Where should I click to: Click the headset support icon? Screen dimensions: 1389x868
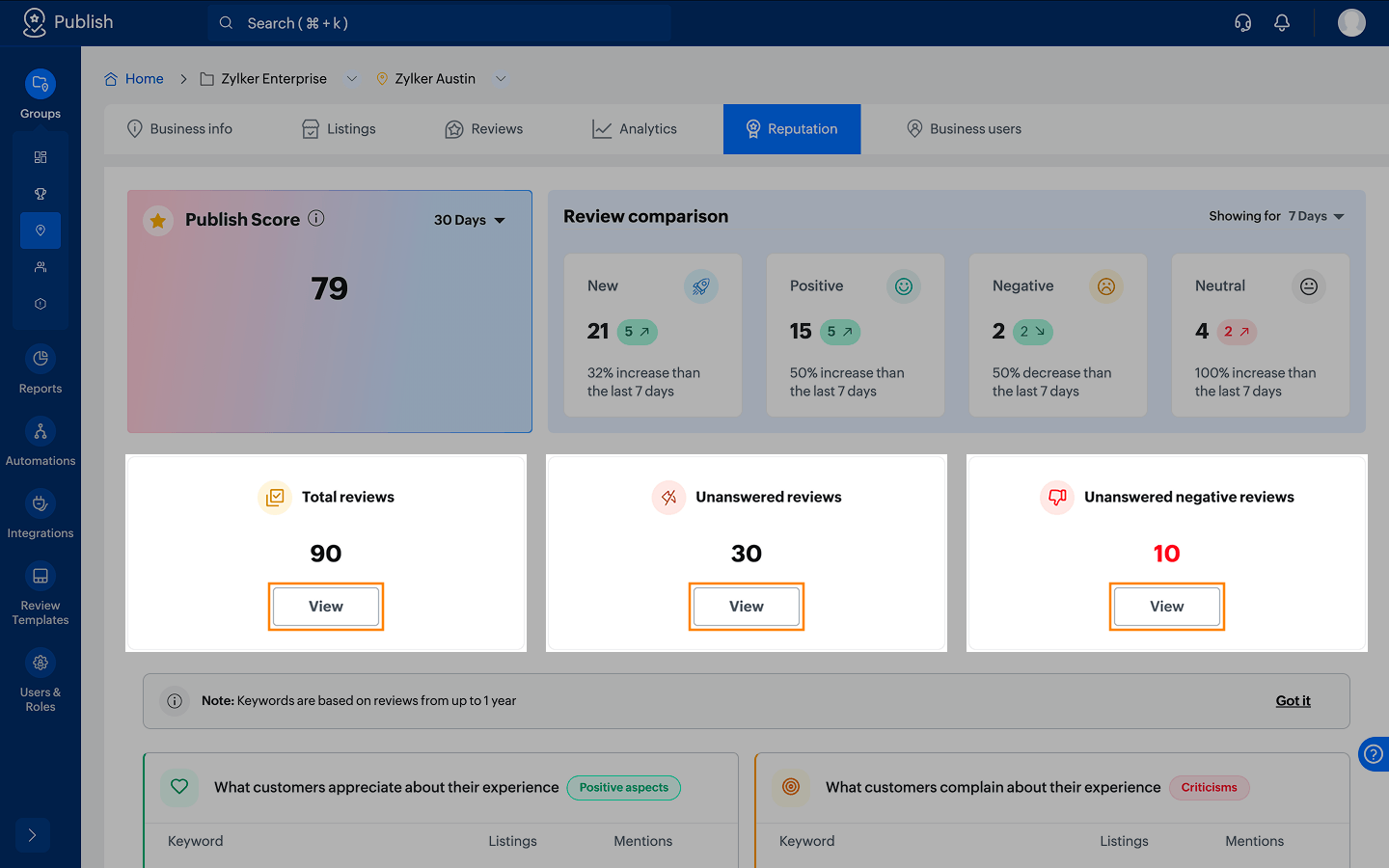coord(1242,23)
